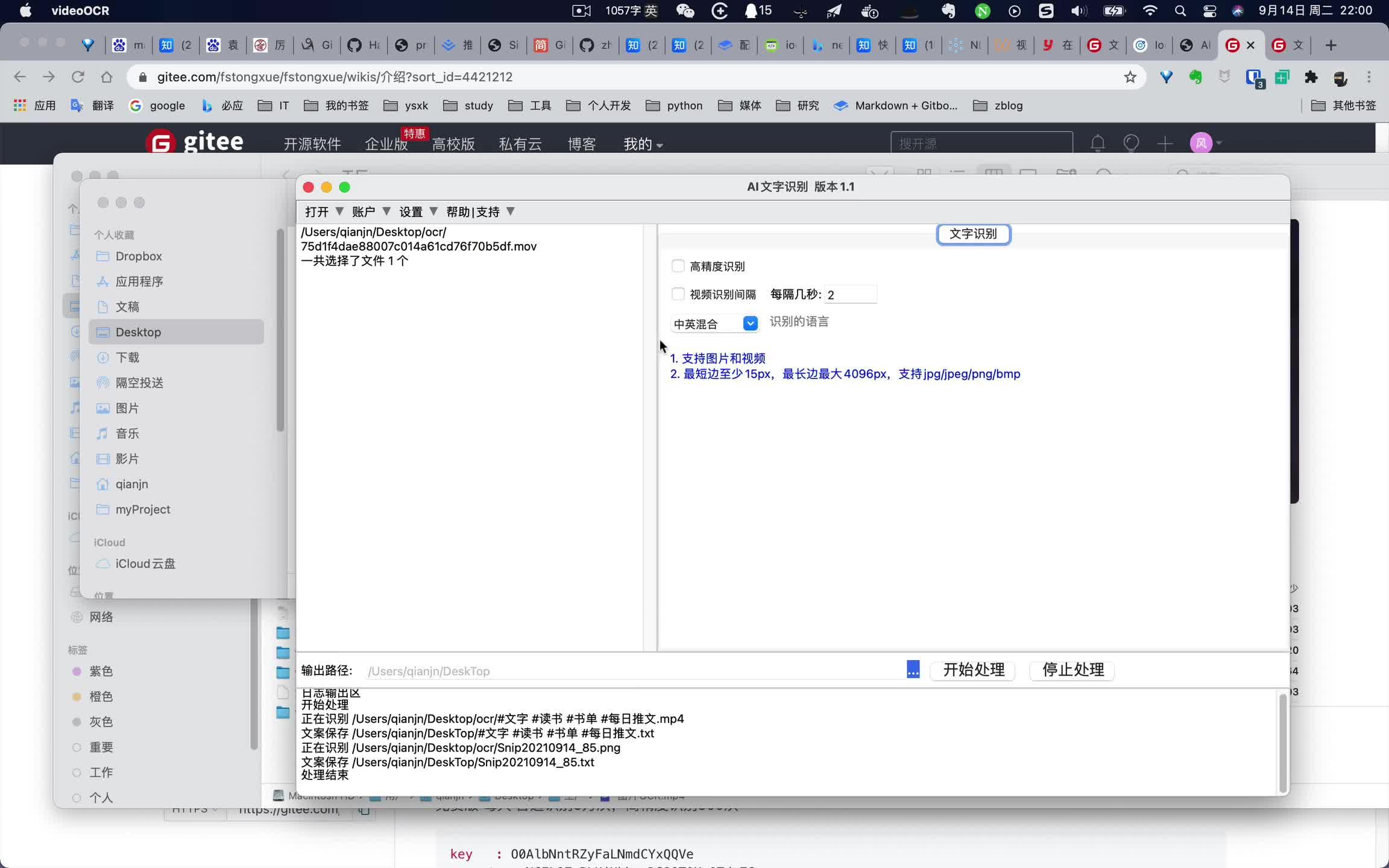Viewport: 1389px width, 868px height.
Task: Enable the 高精度识别 checkbox
Action: coord(678,266)
